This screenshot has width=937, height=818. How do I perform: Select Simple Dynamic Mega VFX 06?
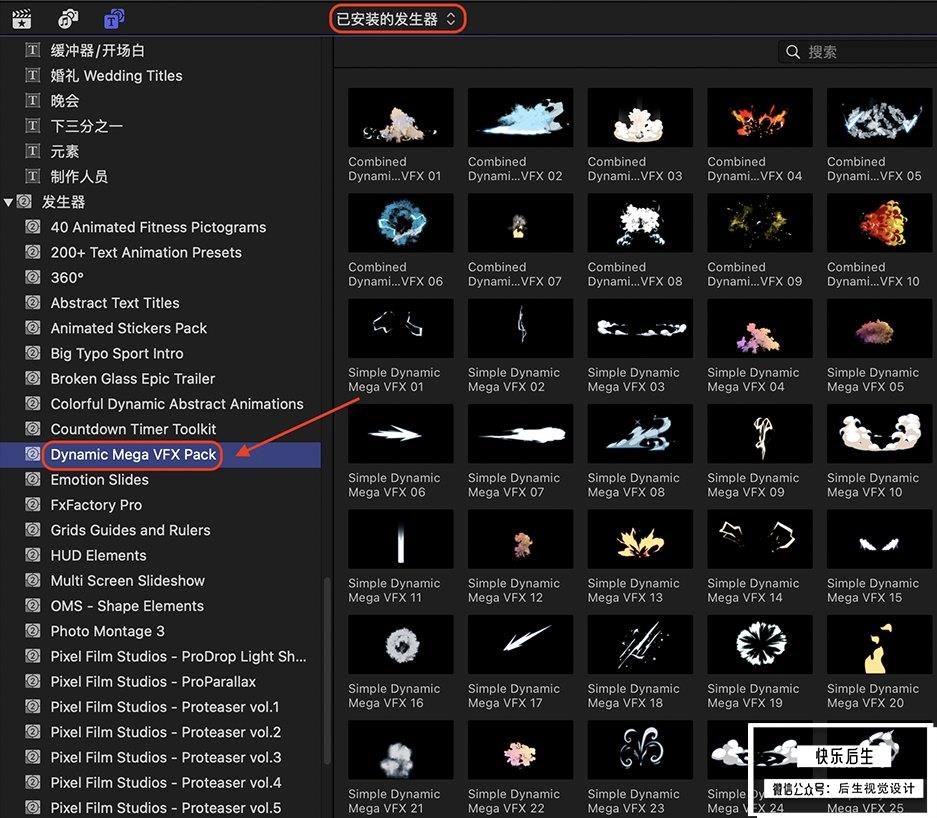(400, 434)
